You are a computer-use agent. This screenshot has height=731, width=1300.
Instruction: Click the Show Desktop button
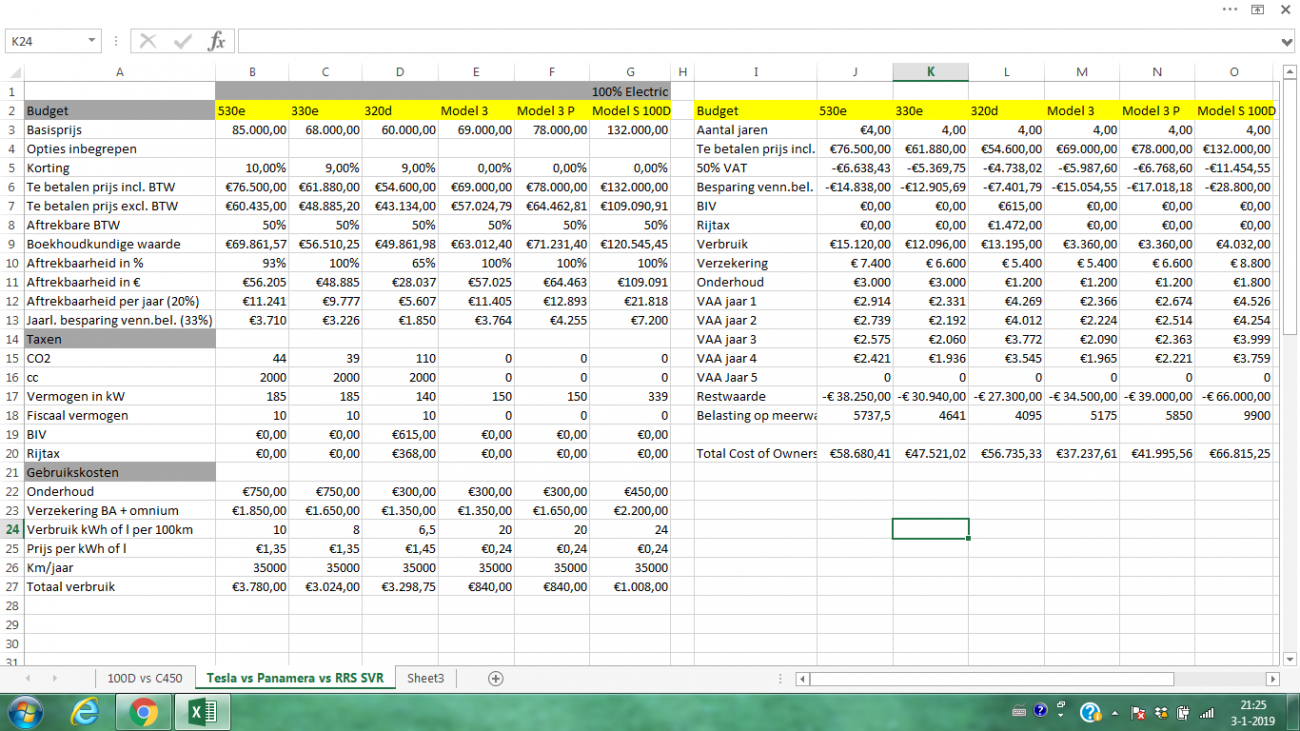(1291, 712)
